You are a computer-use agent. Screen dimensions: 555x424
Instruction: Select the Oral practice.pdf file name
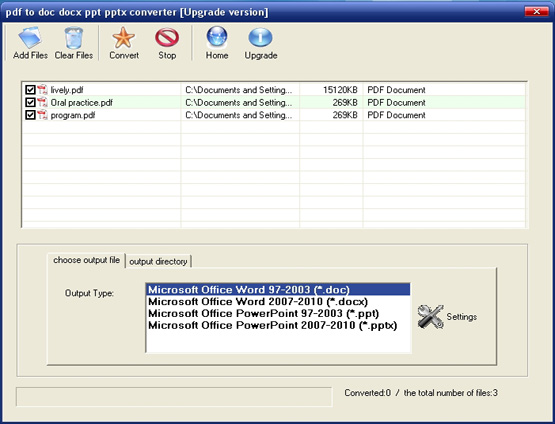click(x=81, y=103)
